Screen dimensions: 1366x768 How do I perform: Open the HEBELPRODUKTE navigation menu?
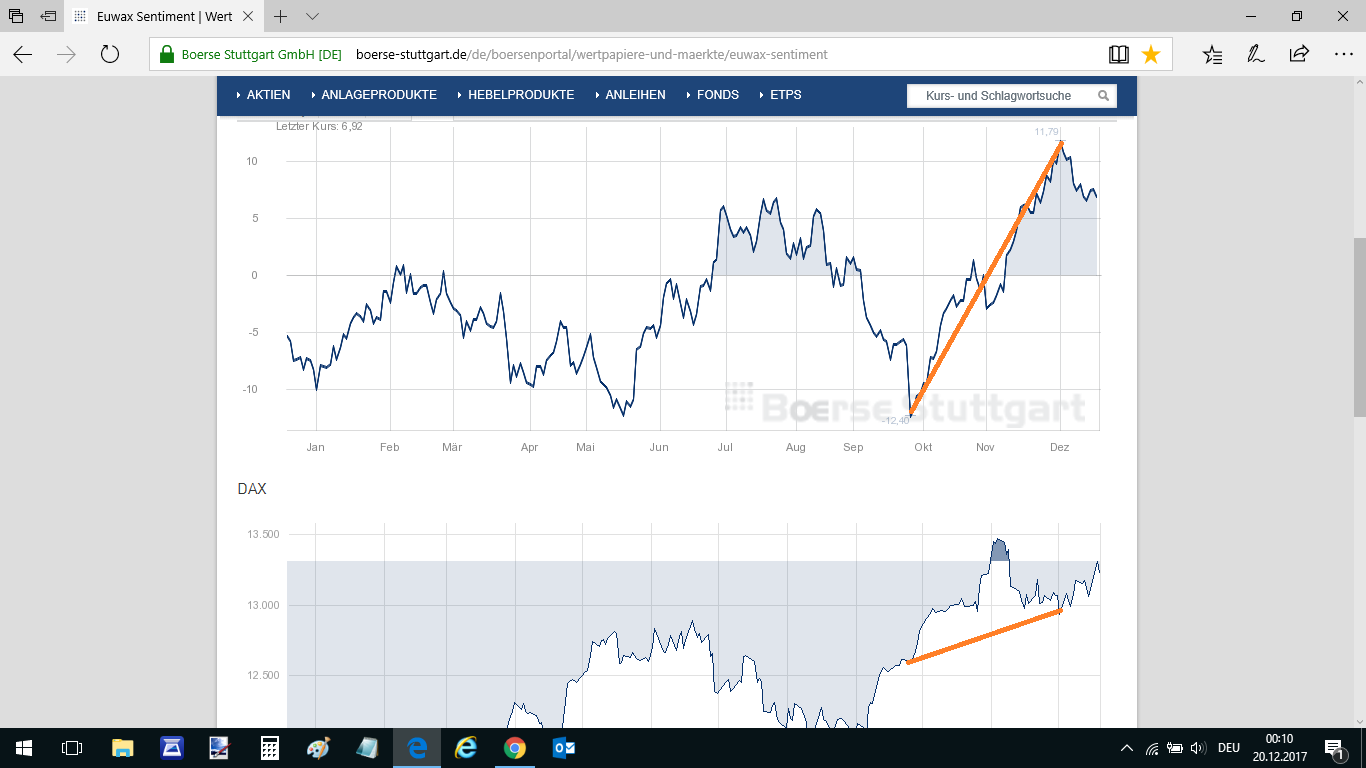pyautogui.click(x=521, y=95)
